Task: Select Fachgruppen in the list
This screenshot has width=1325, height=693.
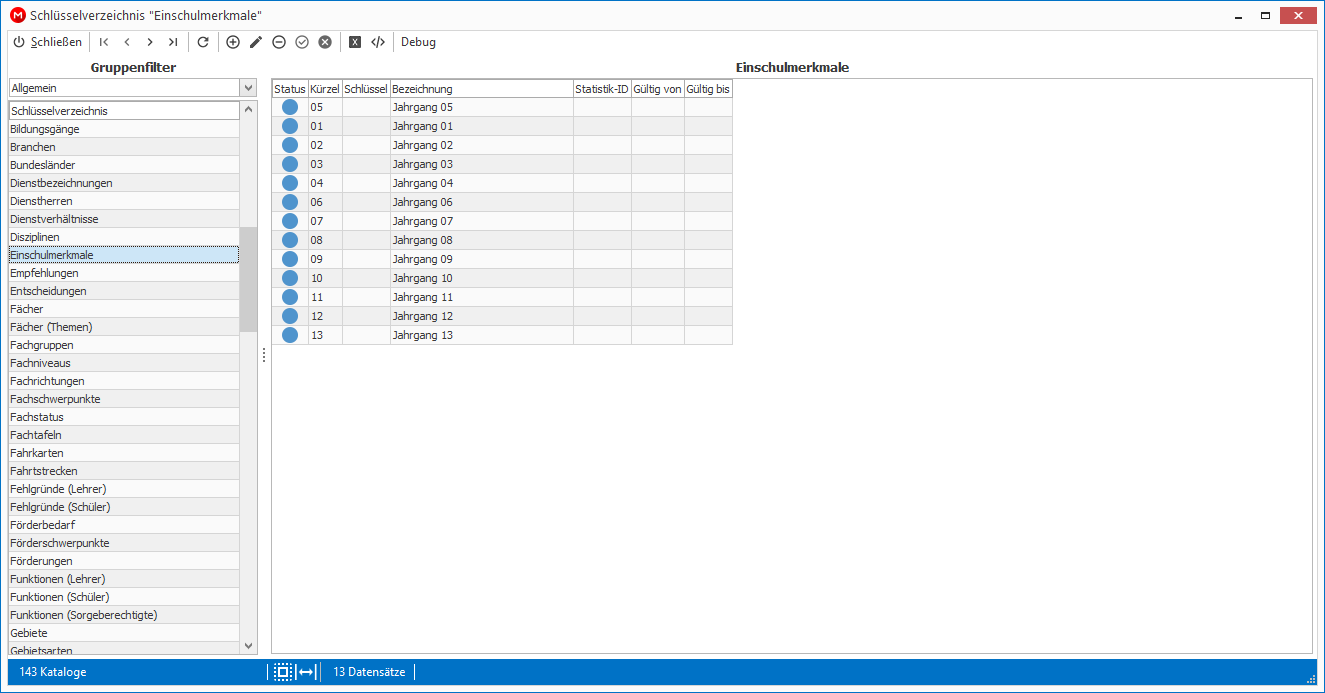Action: (124, 345)
